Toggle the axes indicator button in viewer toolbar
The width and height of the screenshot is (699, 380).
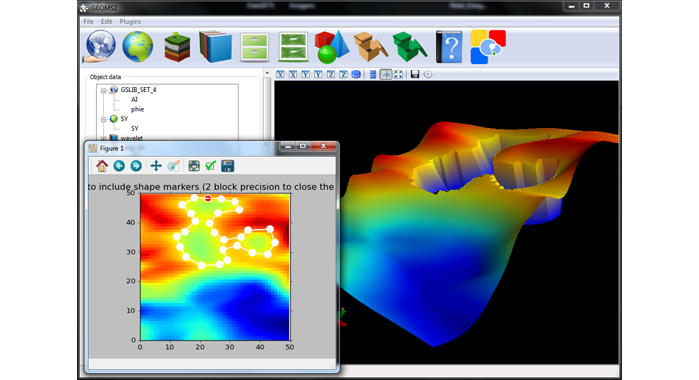pos(386,74)
